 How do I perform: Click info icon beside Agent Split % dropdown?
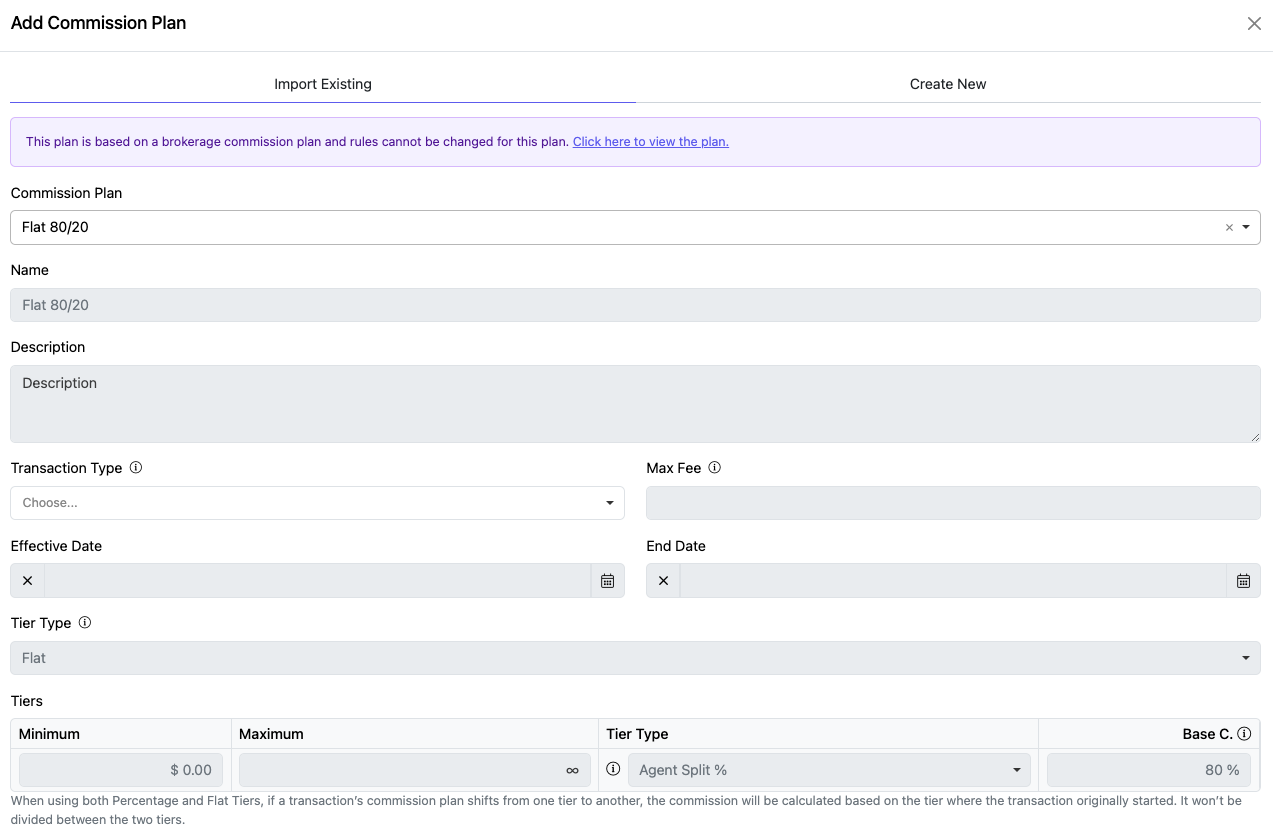click(x=614, y=769)
